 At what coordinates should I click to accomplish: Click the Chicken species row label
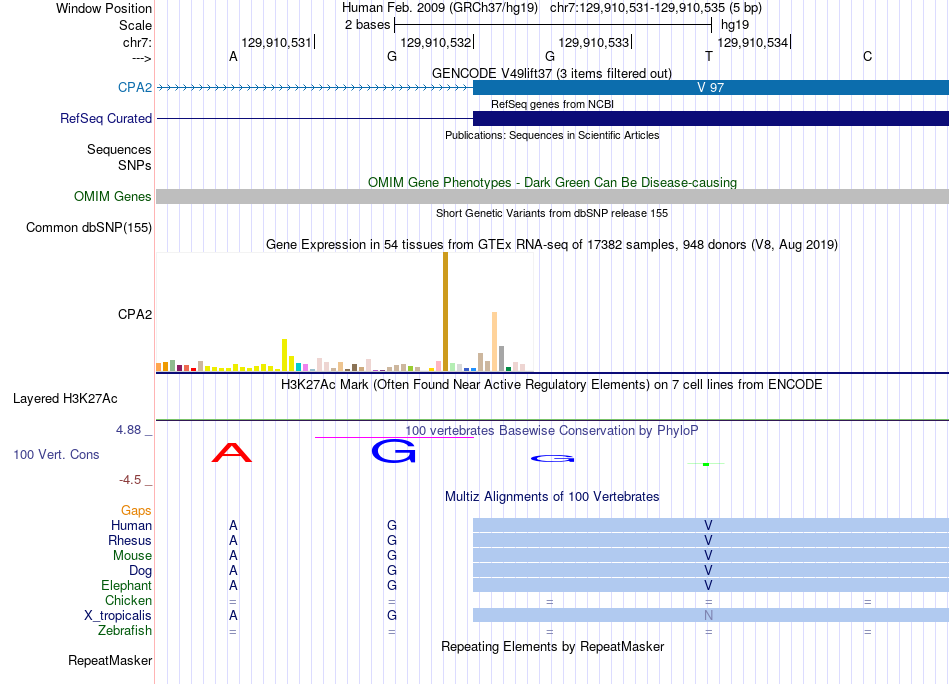pos(128,600)
